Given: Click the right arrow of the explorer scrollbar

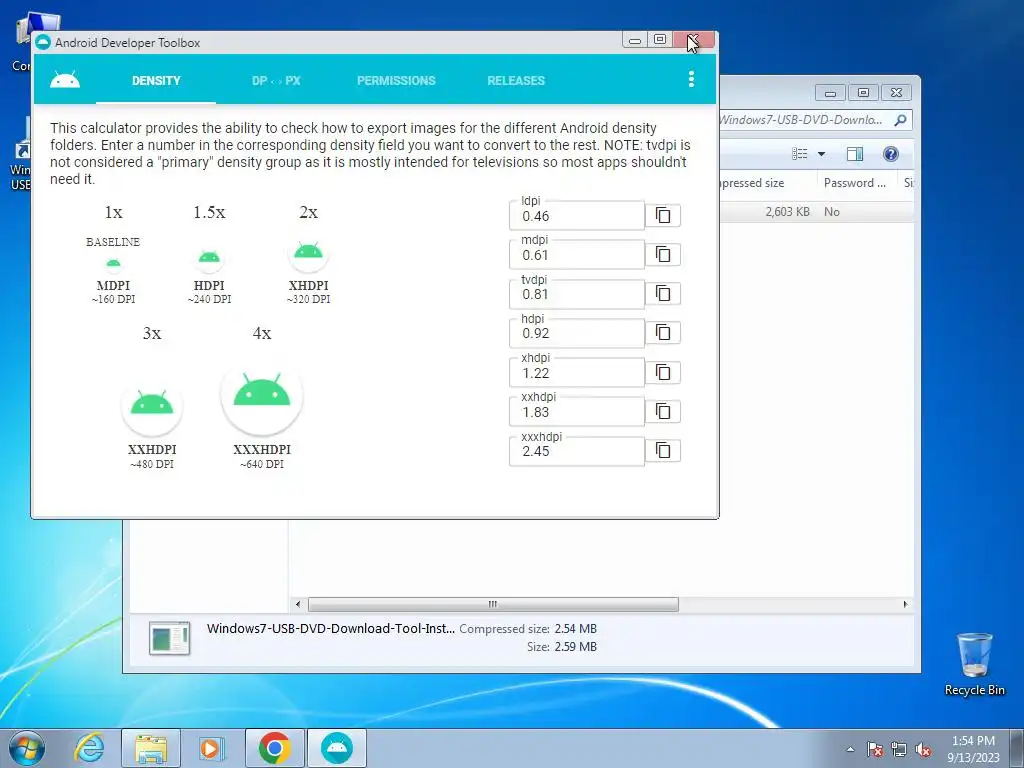Looking at the screenshot, I should [905, 604].
